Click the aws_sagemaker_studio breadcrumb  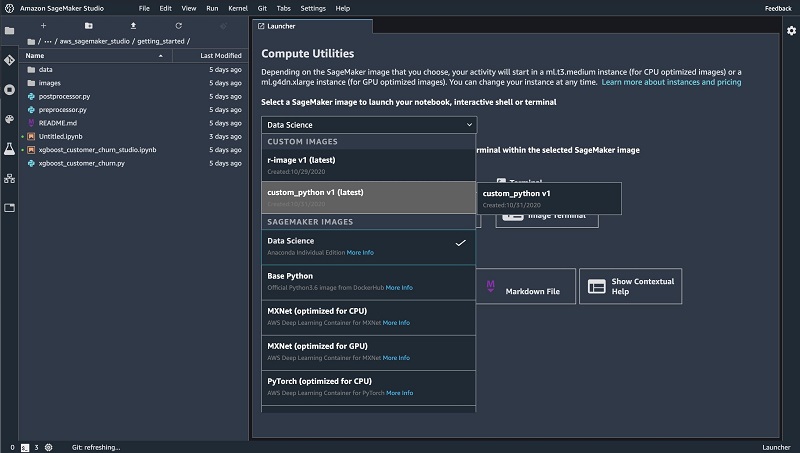94,41
